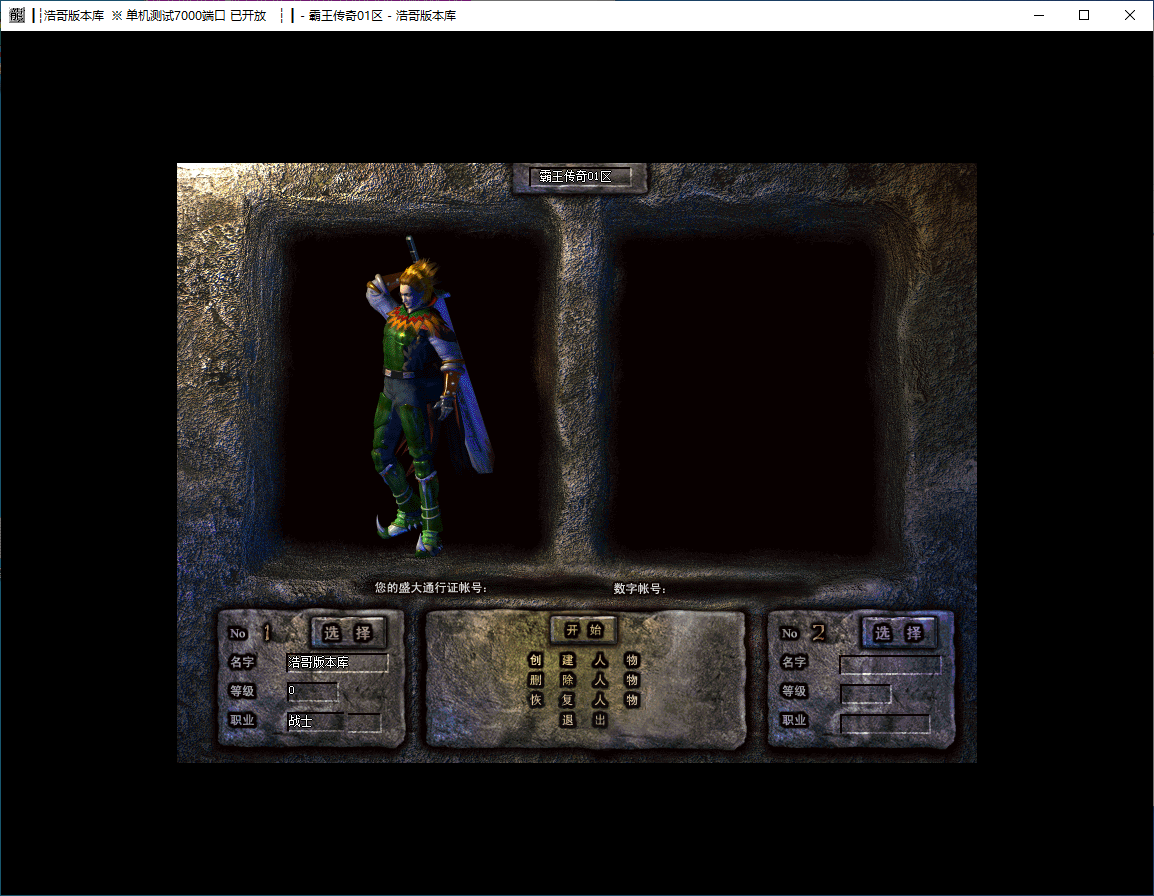The image size is (1154, 896).
Task: Click the slot 1 职业 label
Action: point(242,720)
